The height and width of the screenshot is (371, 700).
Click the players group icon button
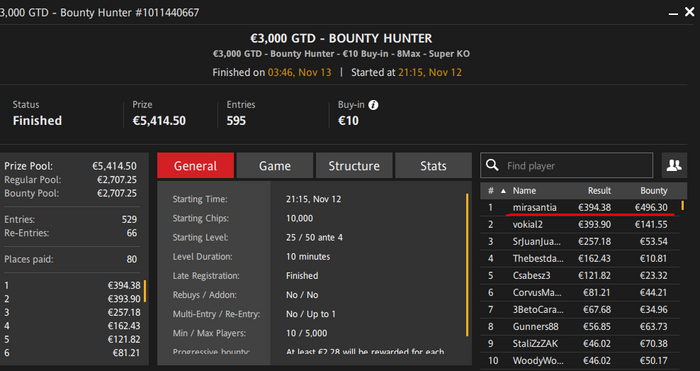tap(674, 165)
